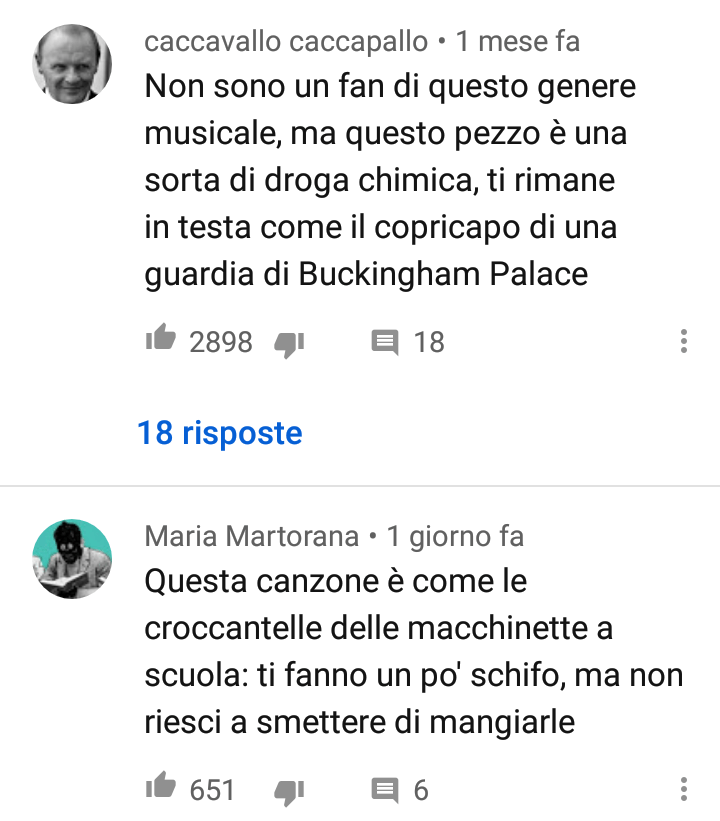Open replies icon showing 6

click(x=385, y=791)
